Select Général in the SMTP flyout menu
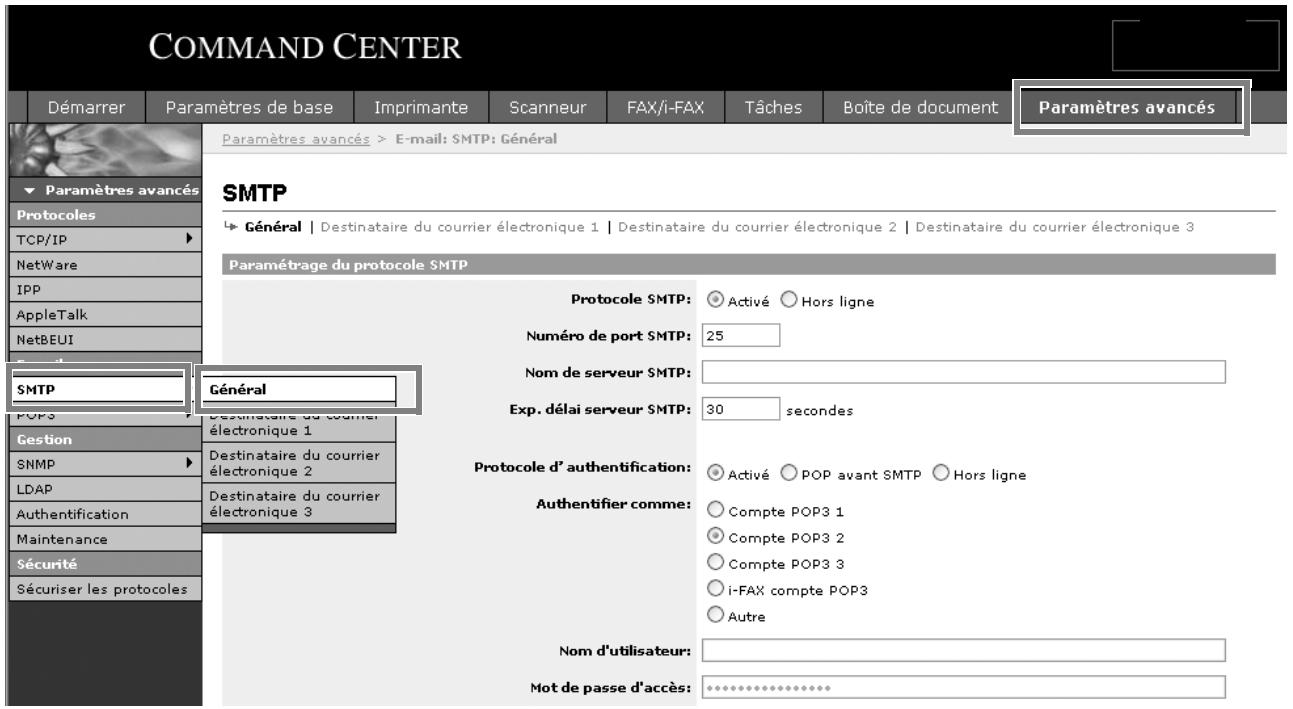1293x709 pixels. [299, 389]
